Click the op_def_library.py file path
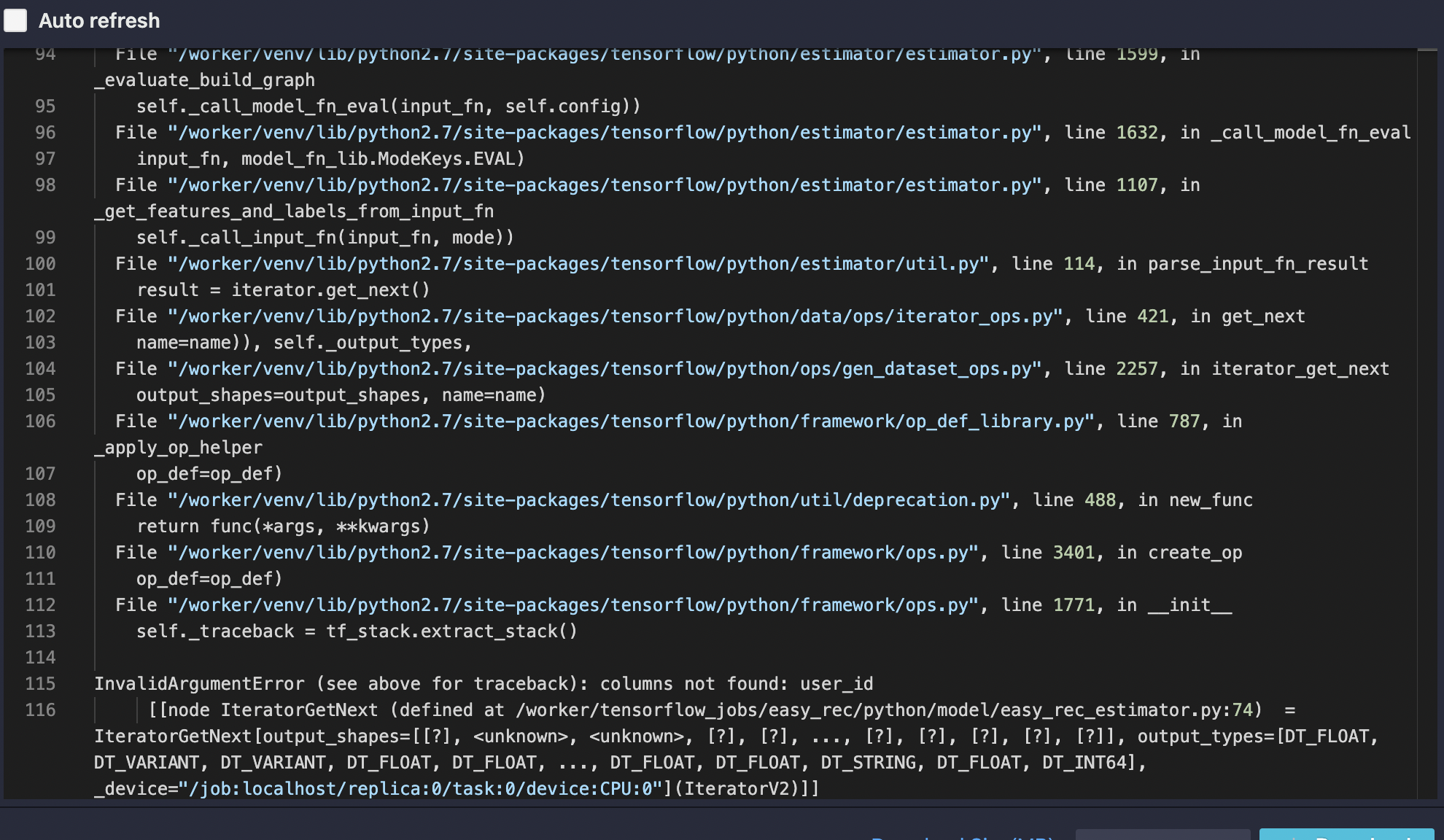The width and height of the screenshot is (1444, 840). coord(631,421)
